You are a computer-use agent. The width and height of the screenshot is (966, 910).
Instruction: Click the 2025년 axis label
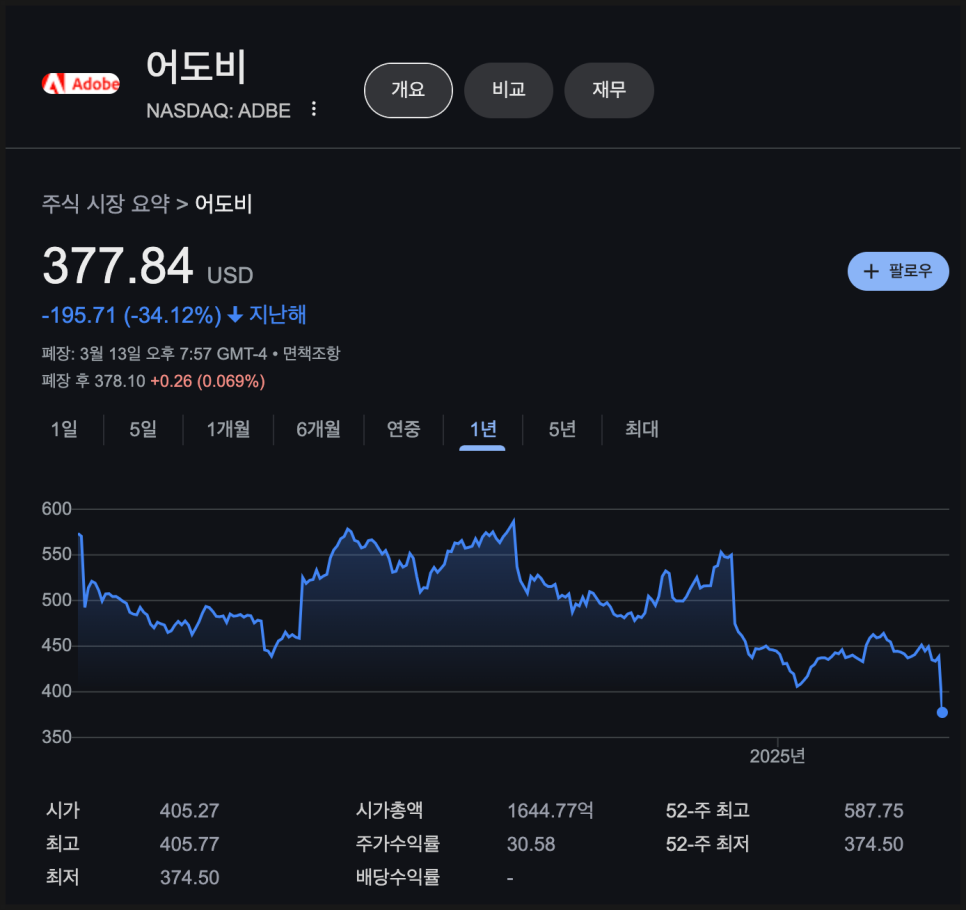777,756
